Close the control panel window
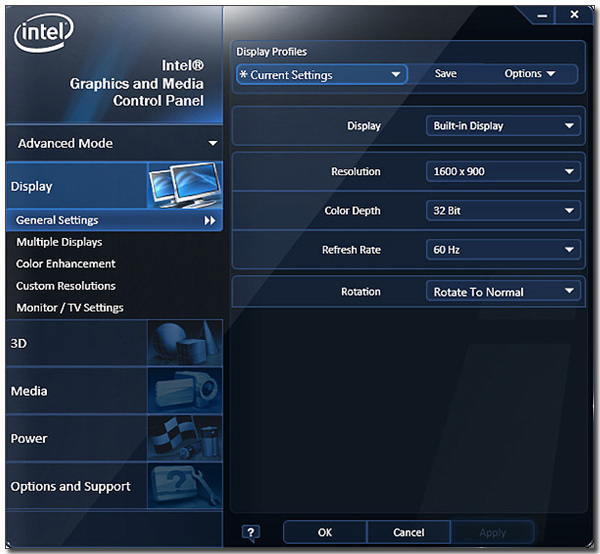This screenshot has height=554, width=600. (574, 15)
